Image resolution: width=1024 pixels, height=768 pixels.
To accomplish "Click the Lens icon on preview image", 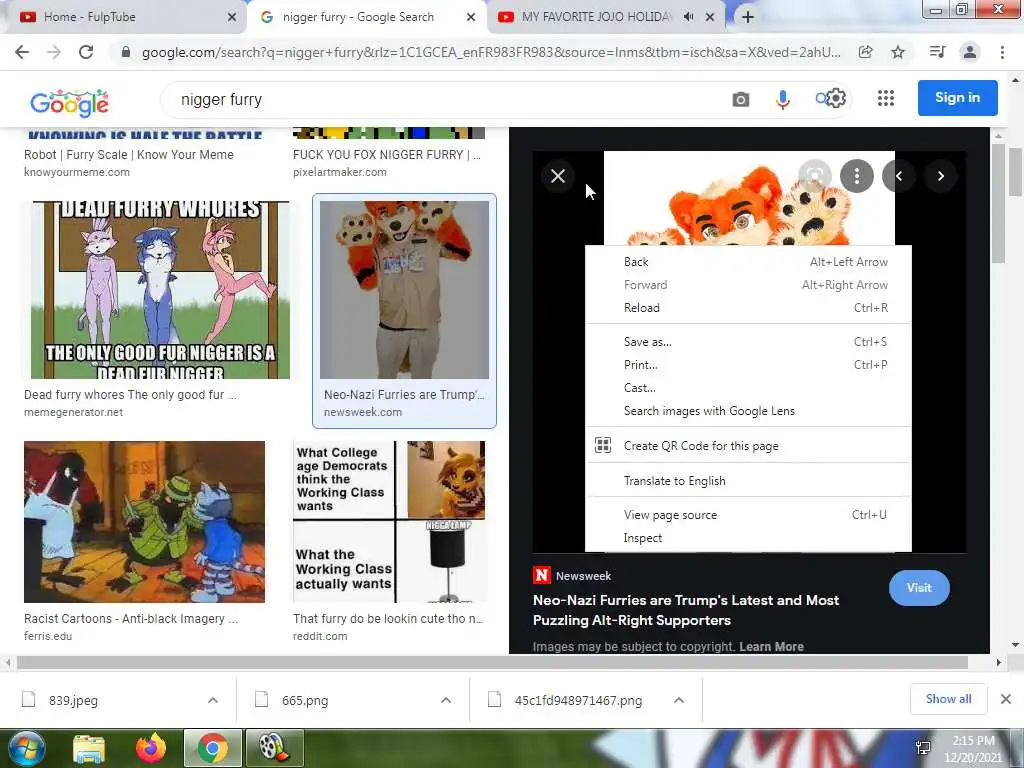I will pos(814,175).
